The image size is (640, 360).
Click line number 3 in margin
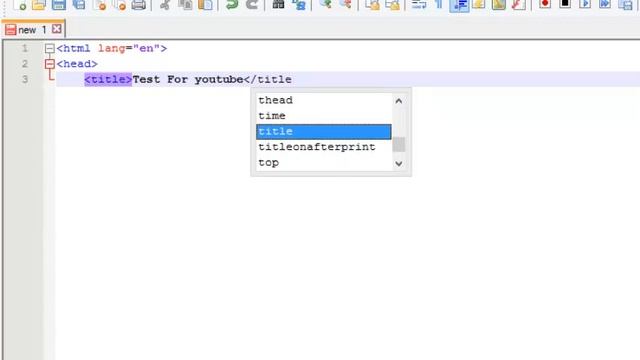pos(25,79)
